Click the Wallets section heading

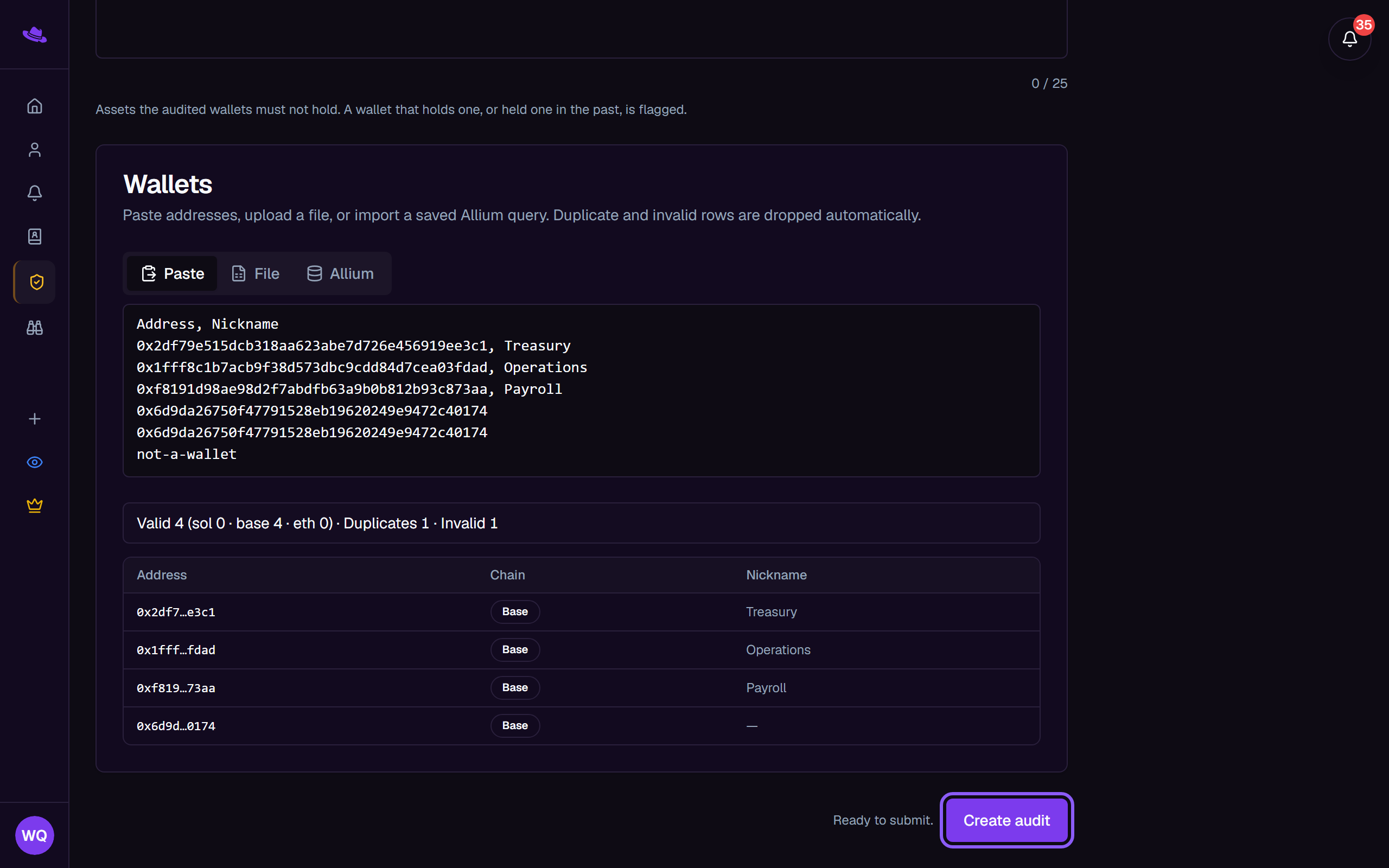click(x=168, y=184)
